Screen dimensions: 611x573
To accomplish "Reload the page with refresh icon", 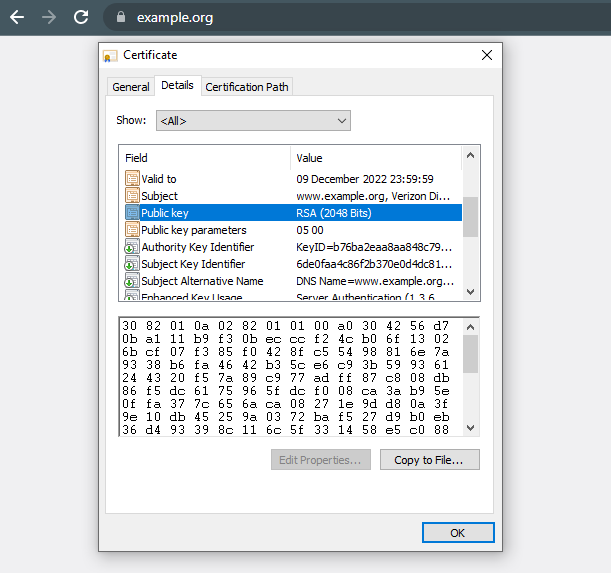I will point(81,17).
